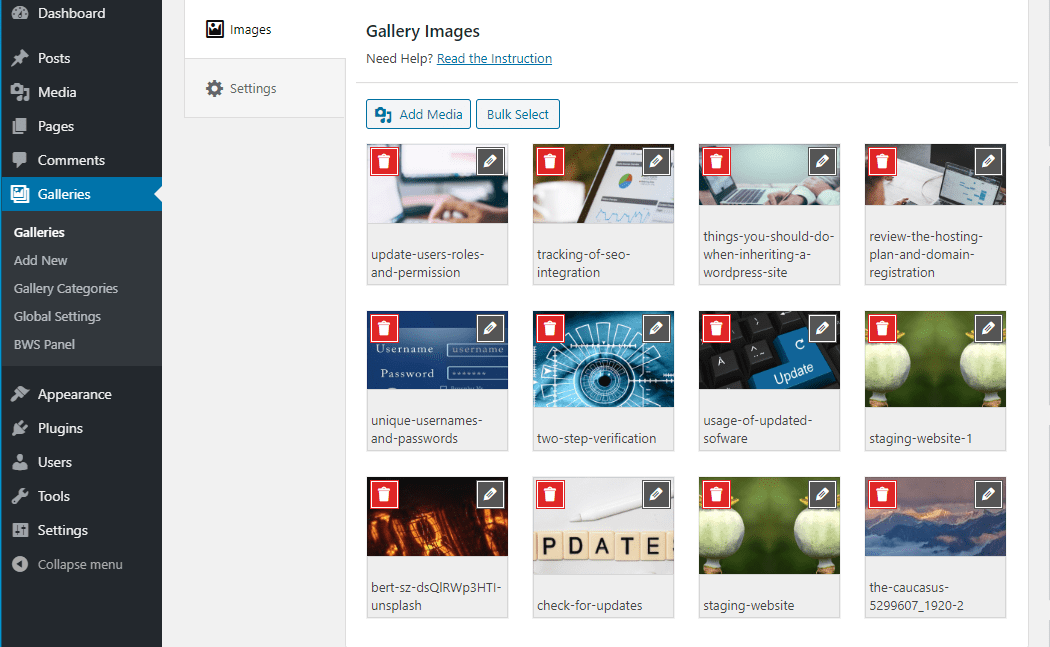Edit the staging-website-1 image
This screenshot has width=1050, height=647.
pyautogui.click(x=988, y=327)
